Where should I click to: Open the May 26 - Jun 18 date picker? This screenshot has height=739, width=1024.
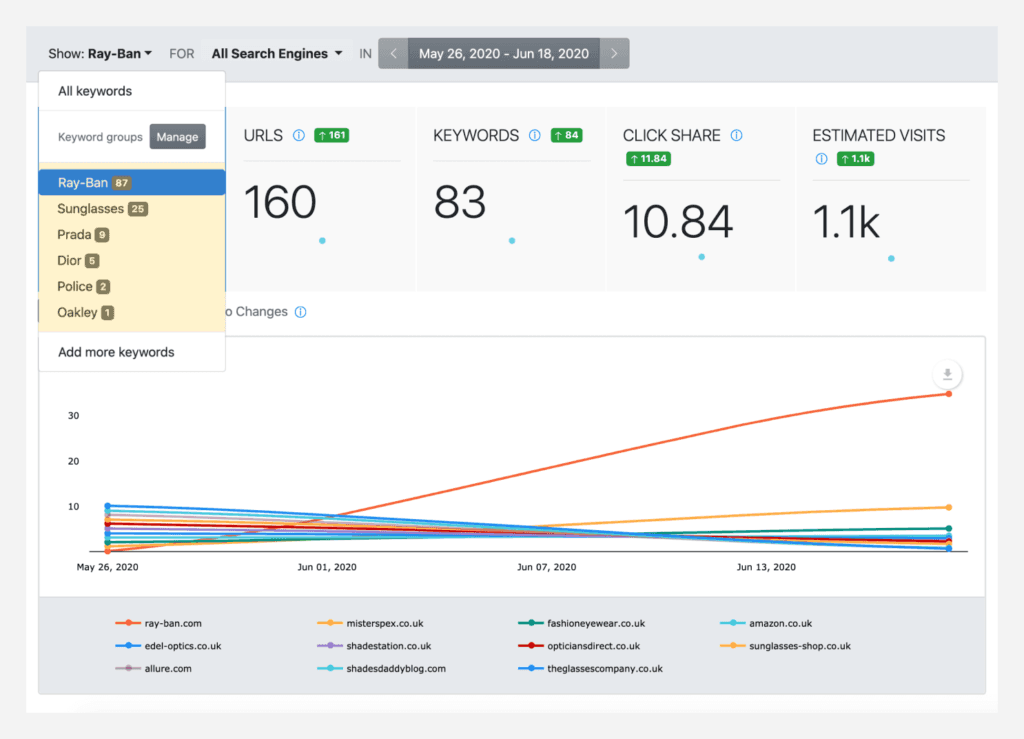coord(504,54)
